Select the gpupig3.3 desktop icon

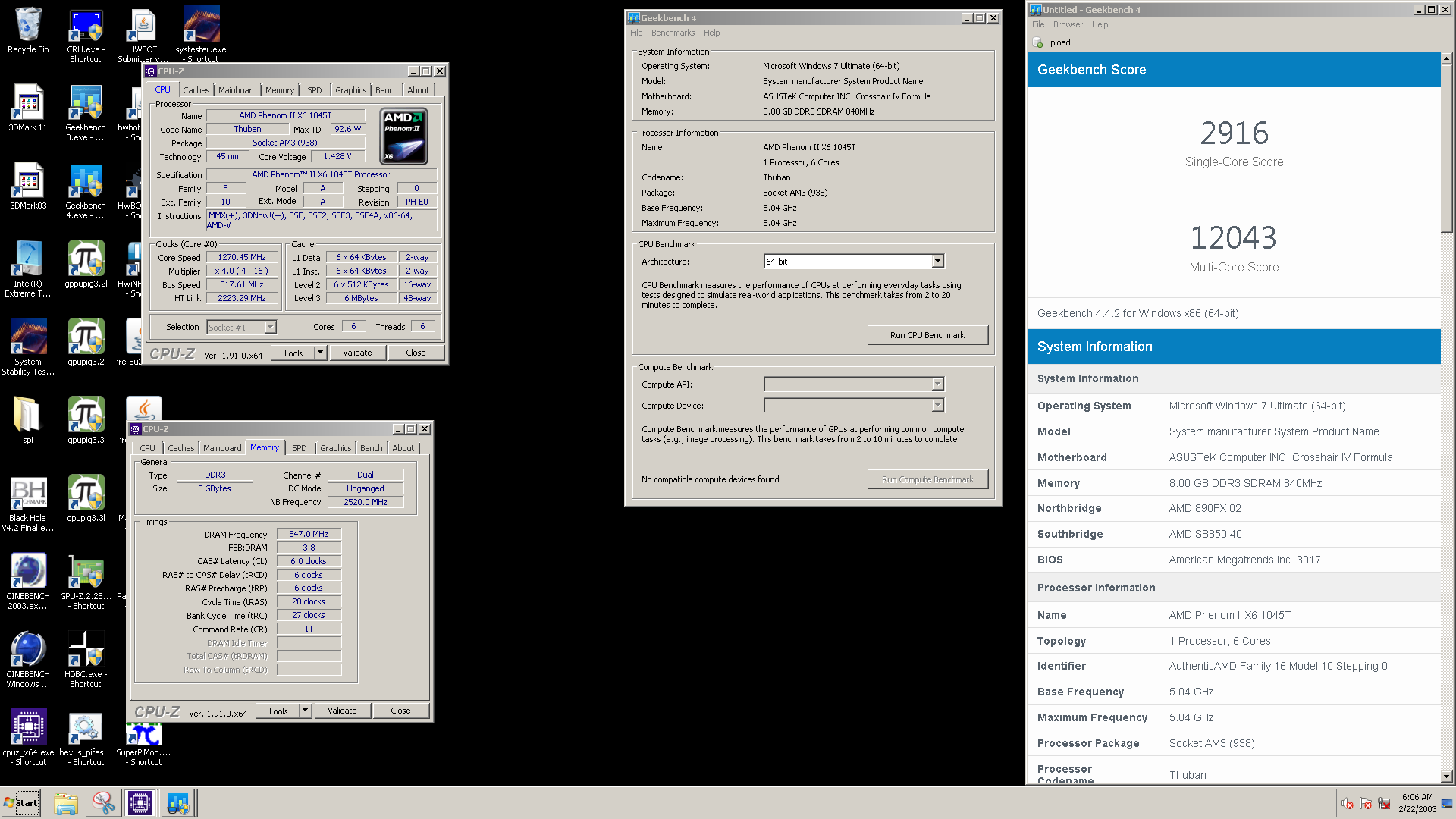tap(86, 421)
